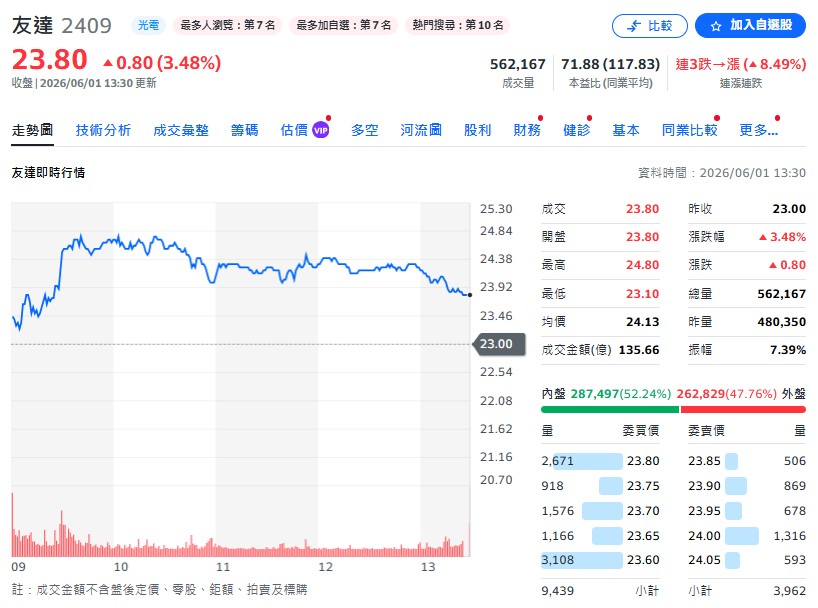Click the last price dot on chart
Image resolution: width=818 pixels, height=608 pixels.
(x=470, y=295)
